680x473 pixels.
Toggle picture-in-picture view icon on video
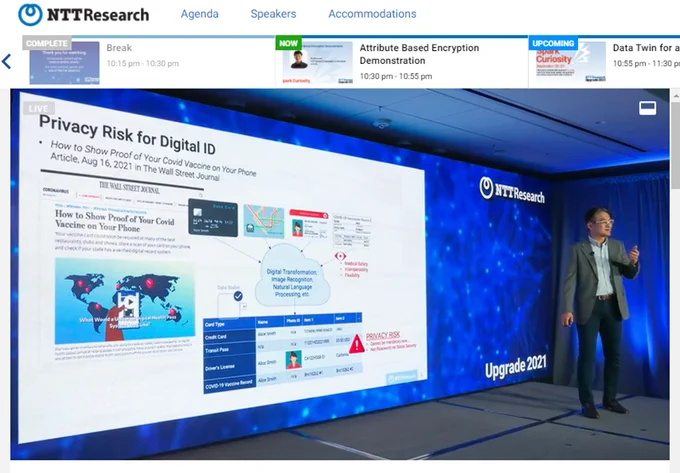point(647,108)
